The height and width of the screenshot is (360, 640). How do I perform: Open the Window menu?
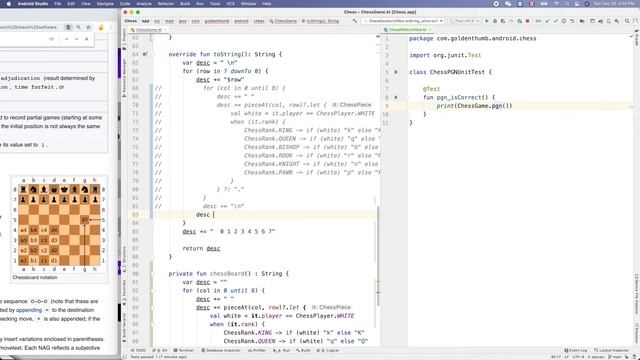[248, 4]
